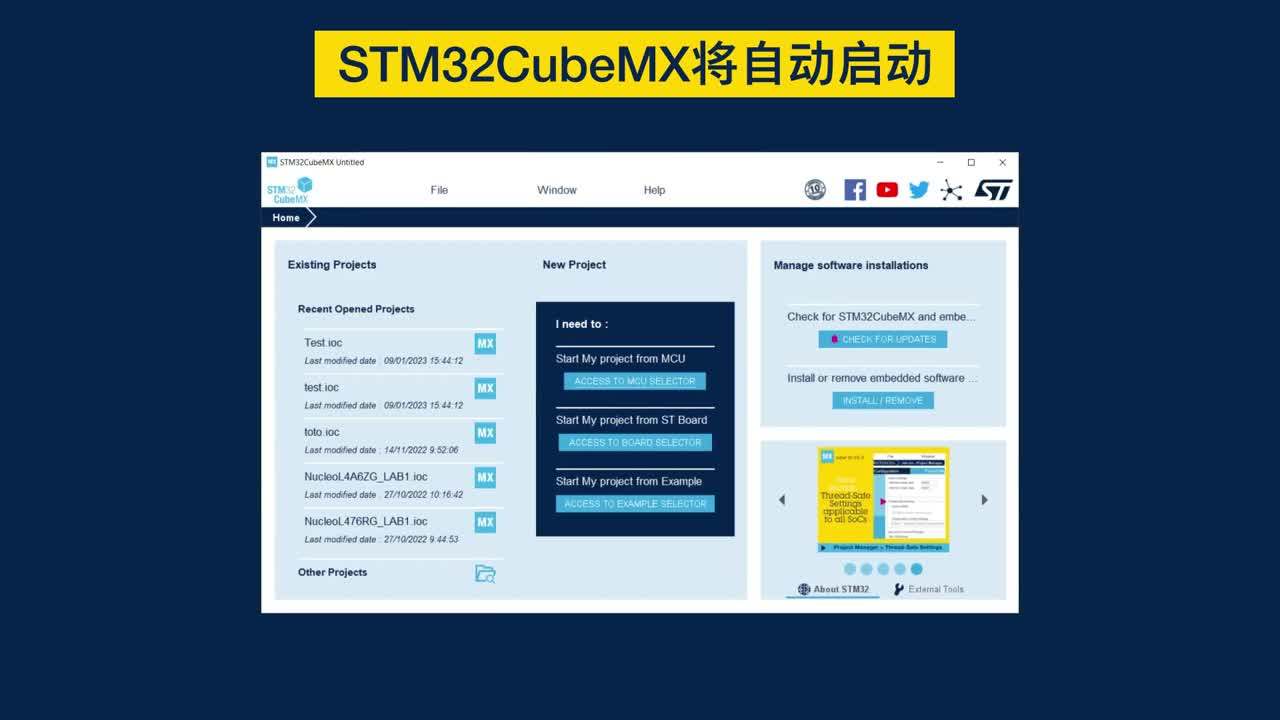Image resolution: width=1280 pixels, height=720 pixels.
Task: Switch to External Tools tab
Action: (929, 589)
